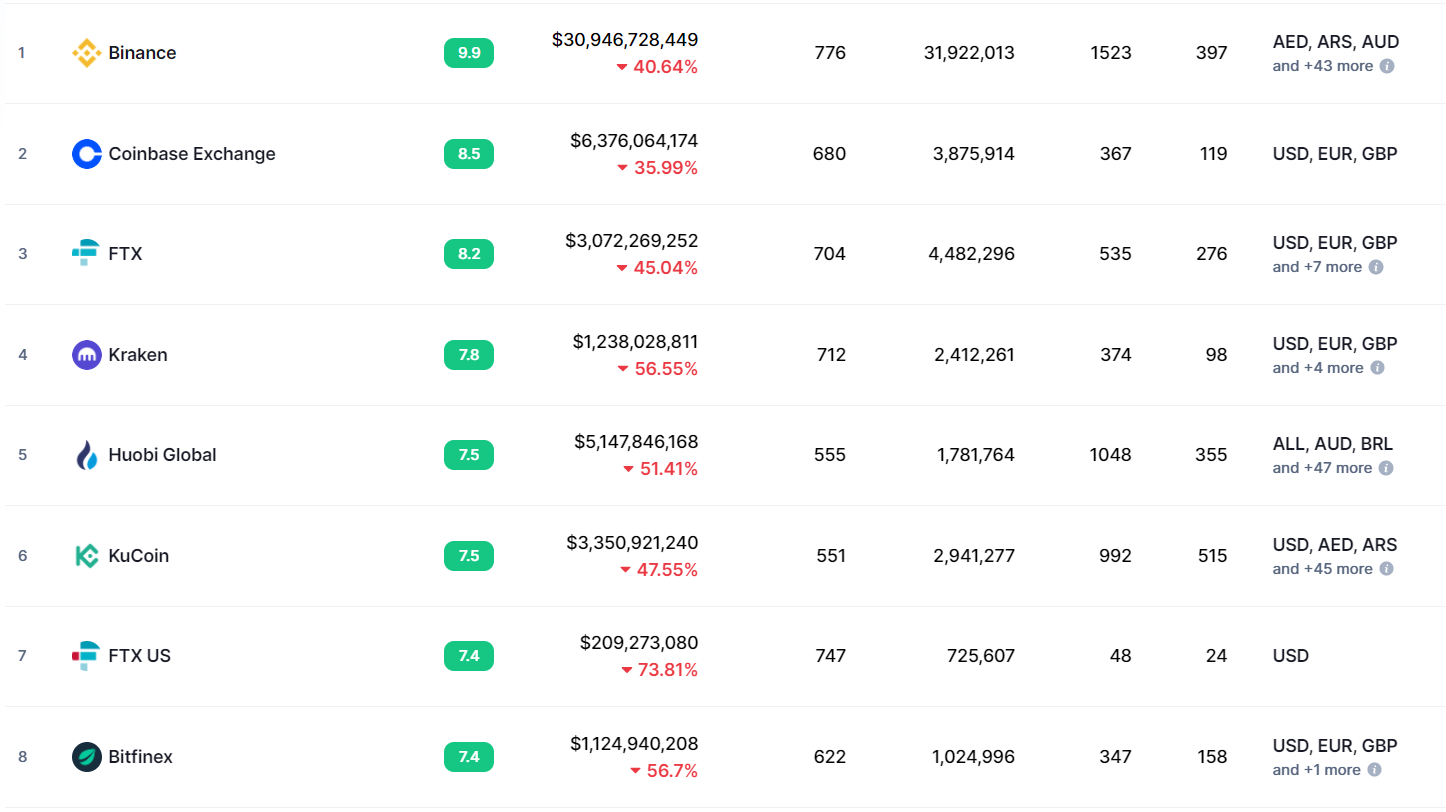Click Huobi markets count 1048

(1110, 455)
